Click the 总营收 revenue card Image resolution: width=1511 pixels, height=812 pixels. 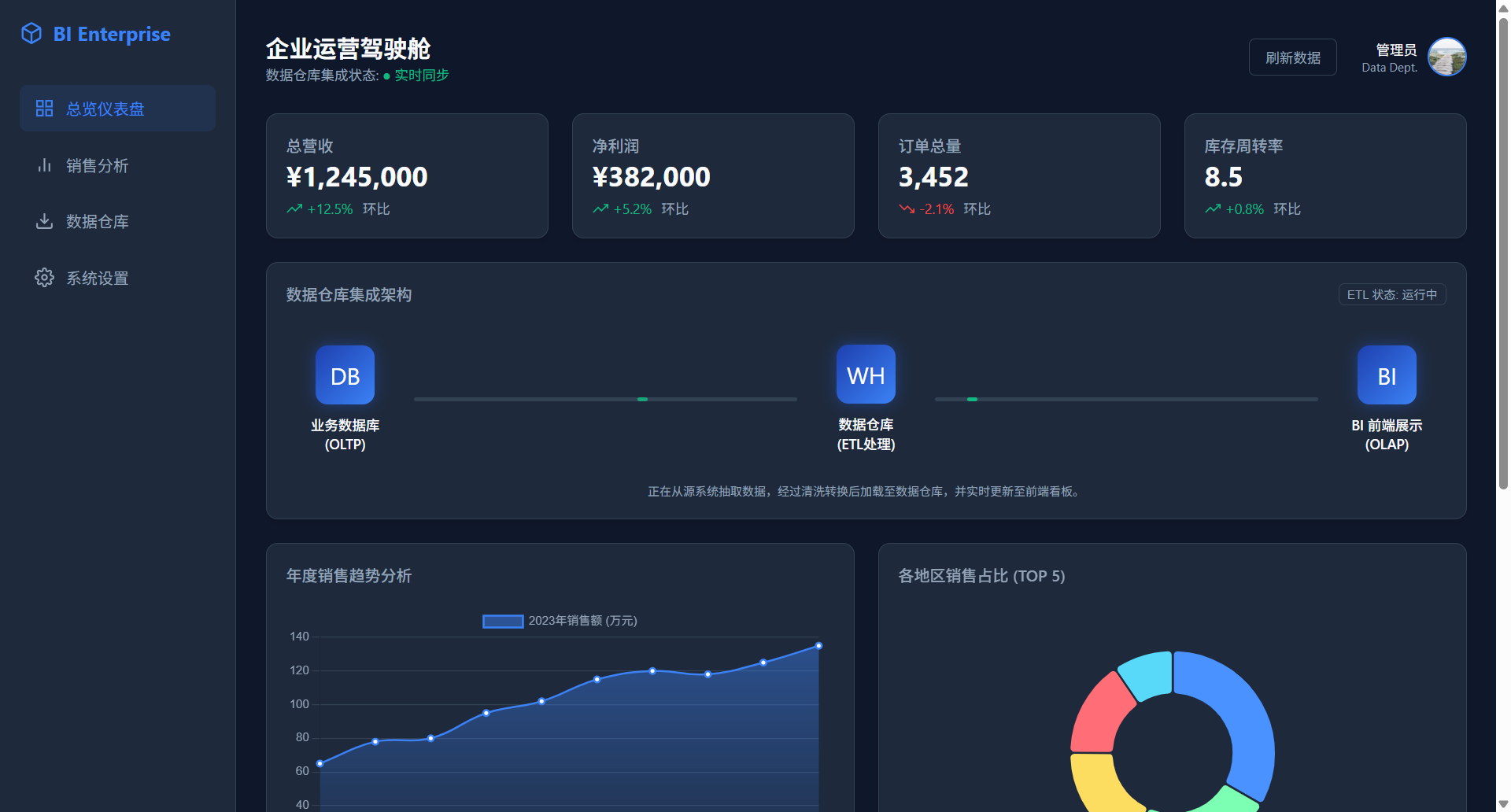[x=407, y=175]
